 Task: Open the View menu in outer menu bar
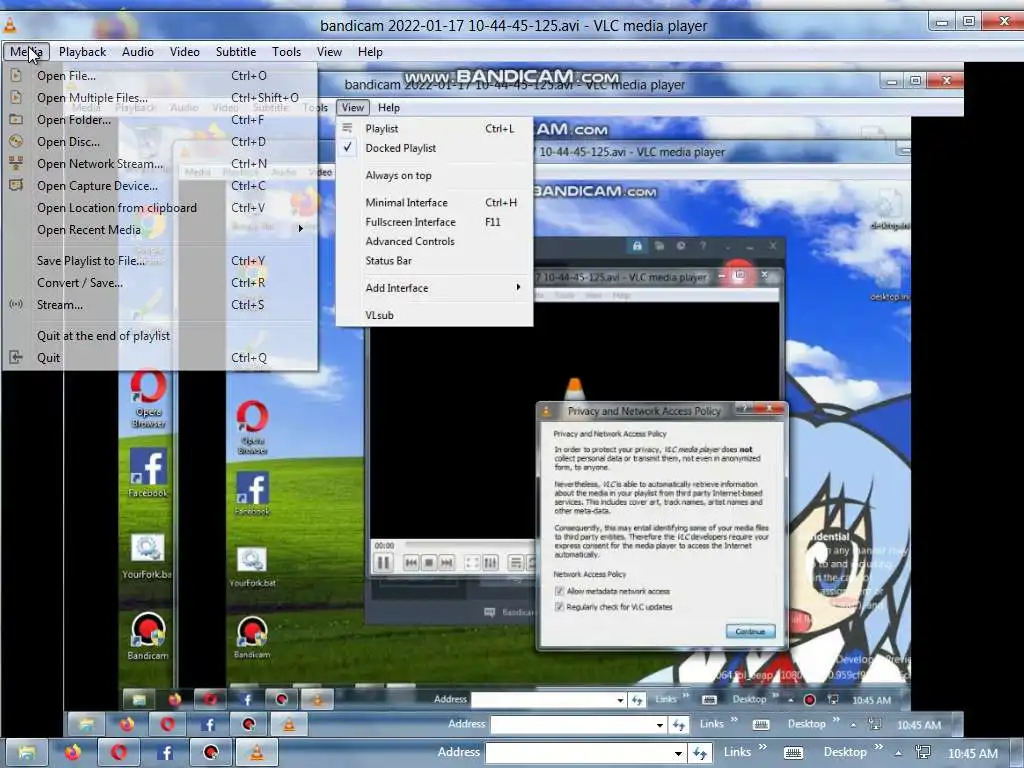pos(329,52)
